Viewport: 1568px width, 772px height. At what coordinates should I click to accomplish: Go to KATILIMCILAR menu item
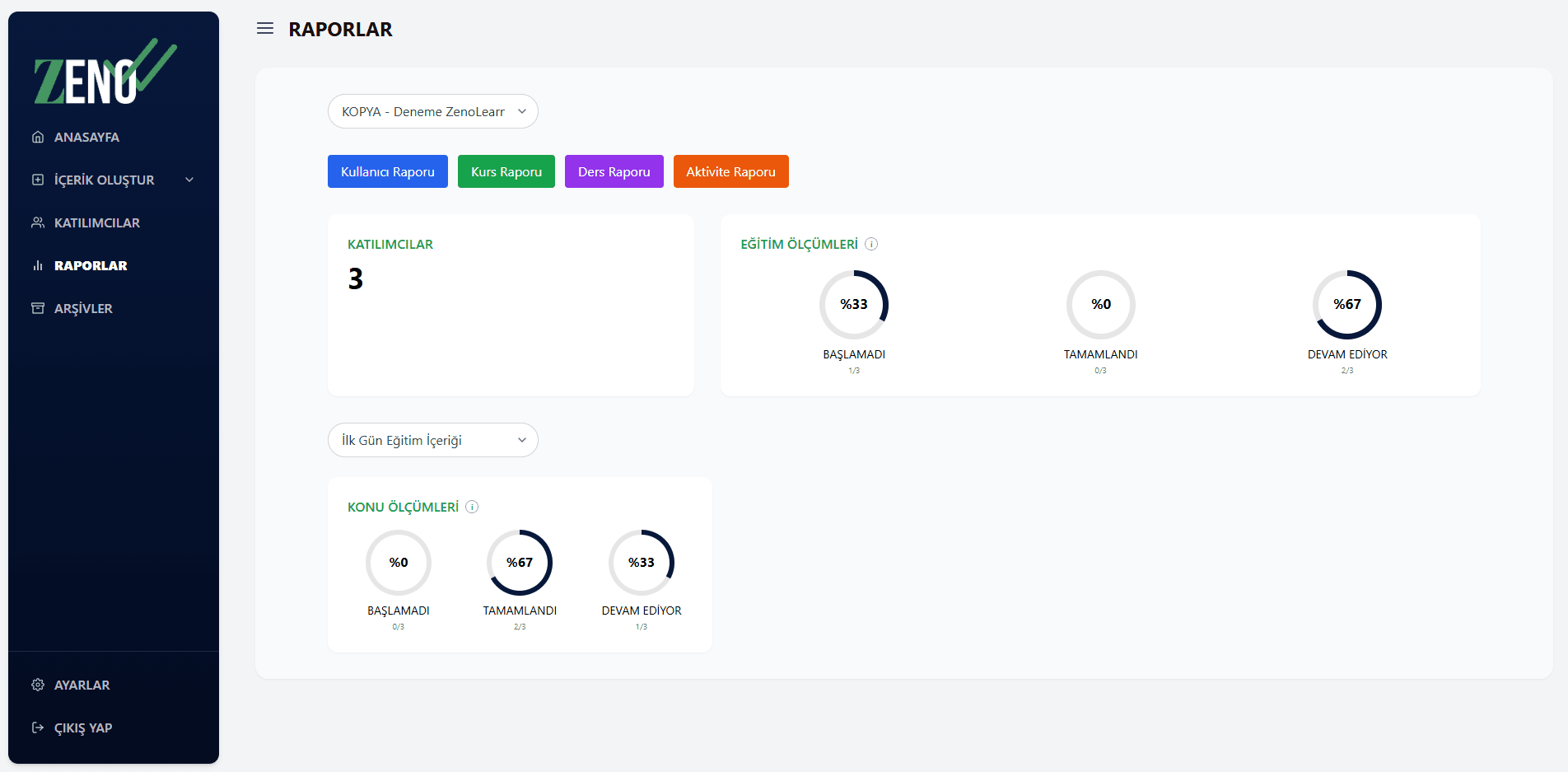pyautogui.click(x=96, y=222)
